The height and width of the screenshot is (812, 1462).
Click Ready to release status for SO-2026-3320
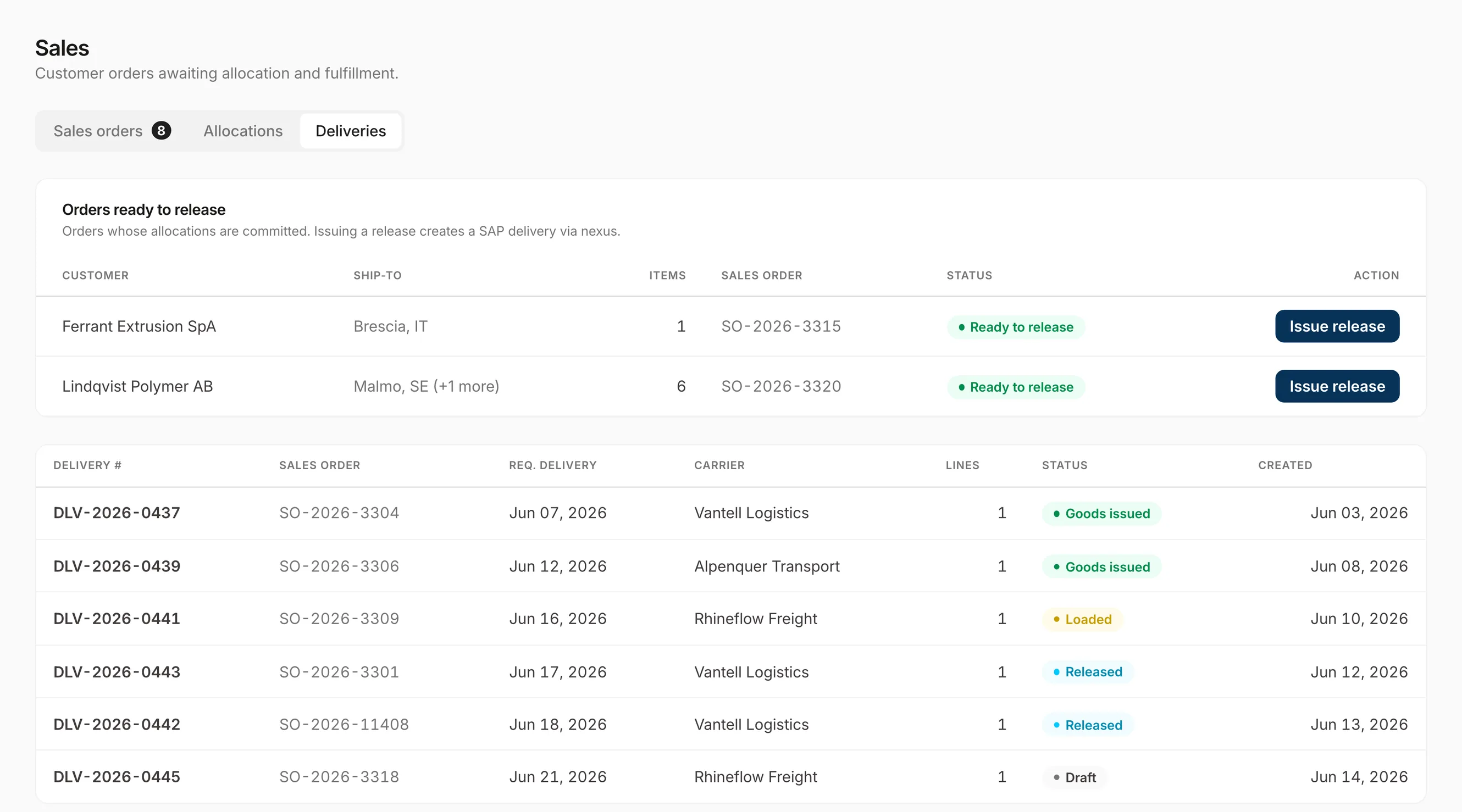pyautogui.click(x=1016, y=387)
